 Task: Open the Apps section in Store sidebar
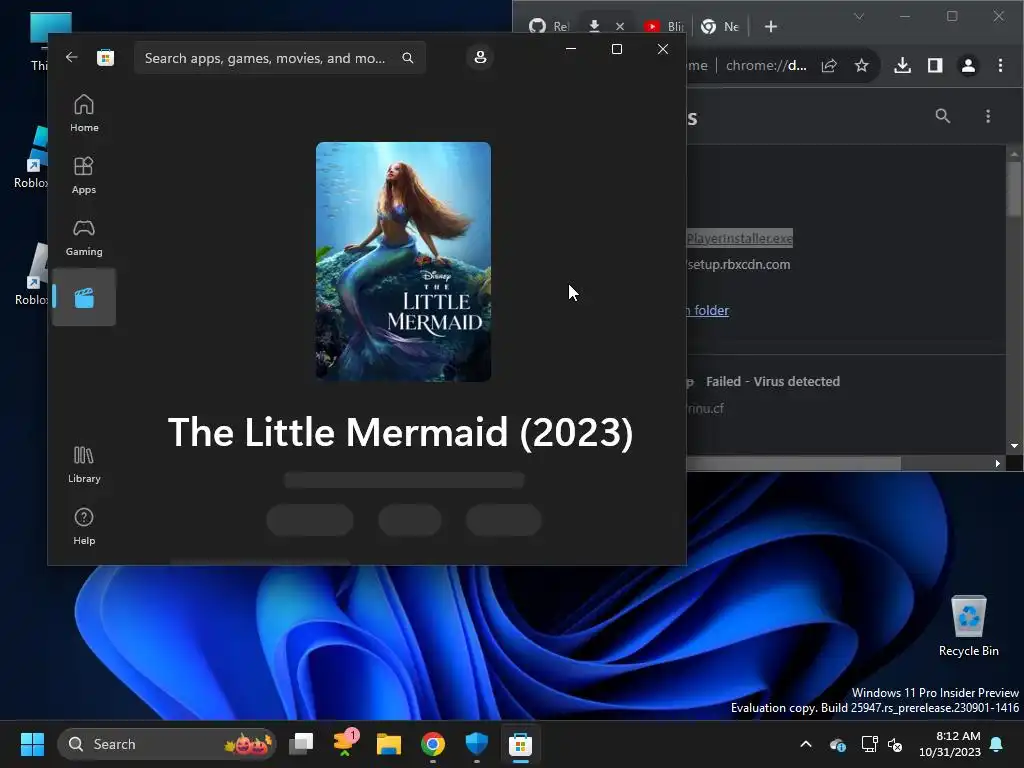[84, 175]
